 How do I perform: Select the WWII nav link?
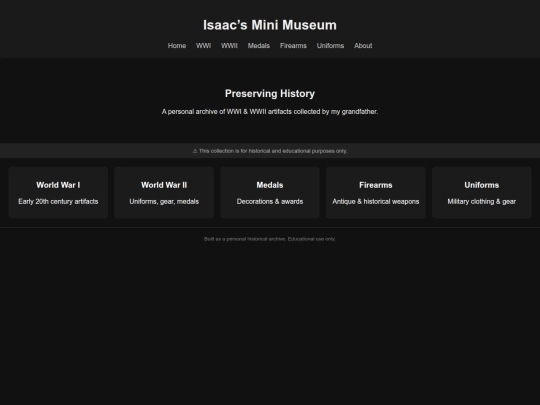[229, 46]
